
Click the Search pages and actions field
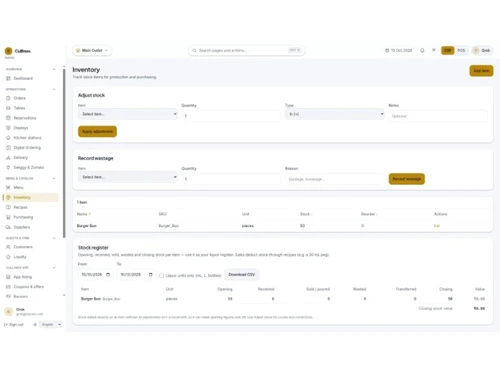click(246, 50)
